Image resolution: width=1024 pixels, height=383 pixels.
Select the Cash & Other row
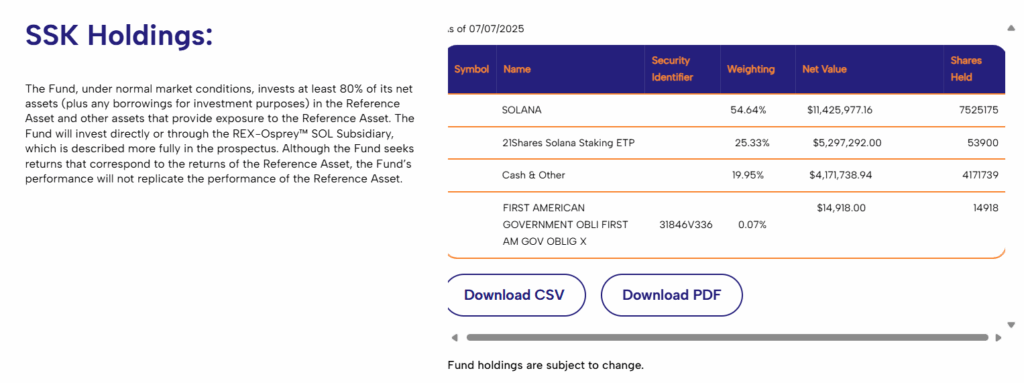(x=726, y=175)
